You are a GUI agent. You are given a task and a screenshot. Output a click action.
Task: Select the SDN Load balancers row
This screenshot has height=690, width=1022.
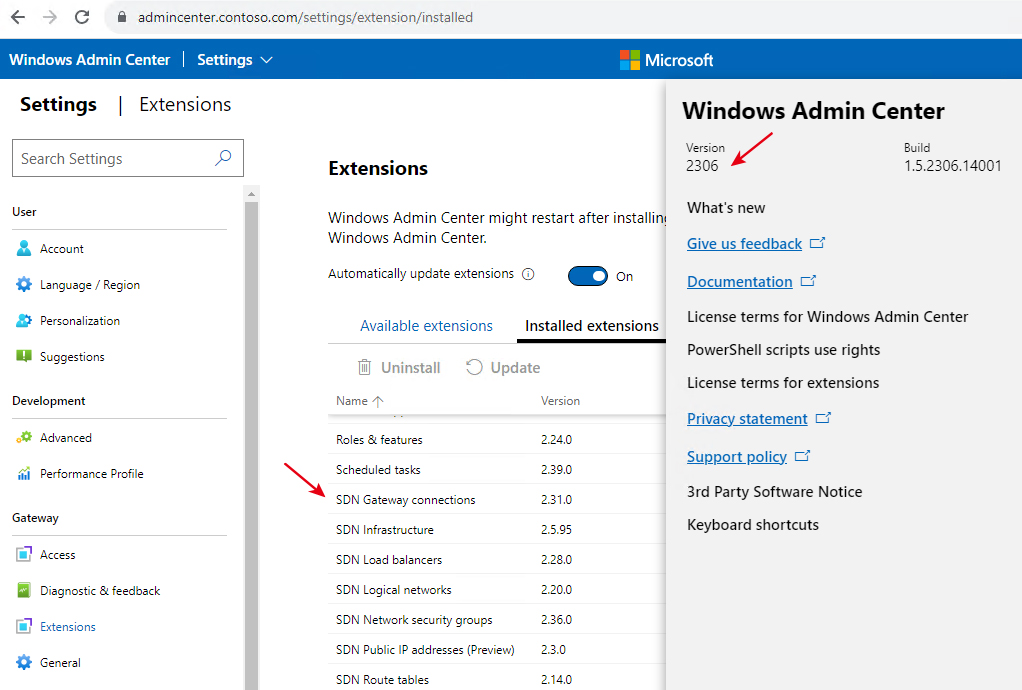click(x=497, y=559)
